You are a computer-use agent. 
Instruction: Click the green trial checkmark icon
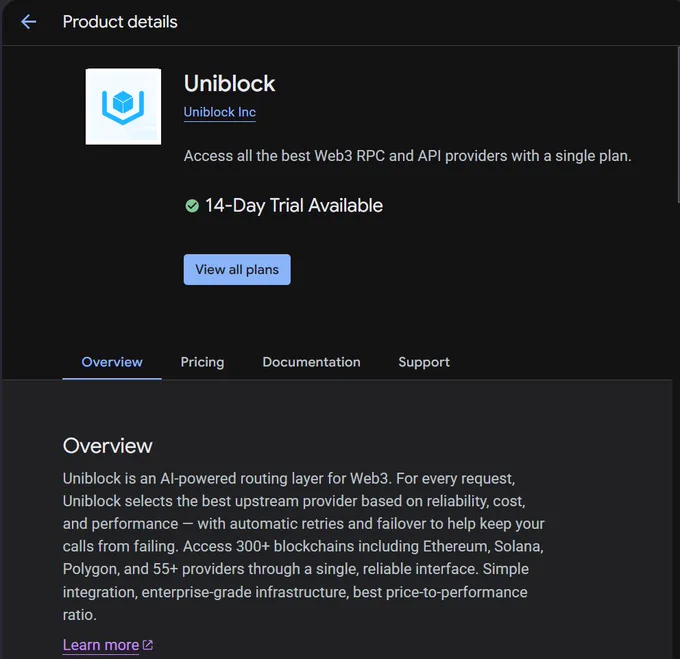pyautogui.click(x=192, y=206)
